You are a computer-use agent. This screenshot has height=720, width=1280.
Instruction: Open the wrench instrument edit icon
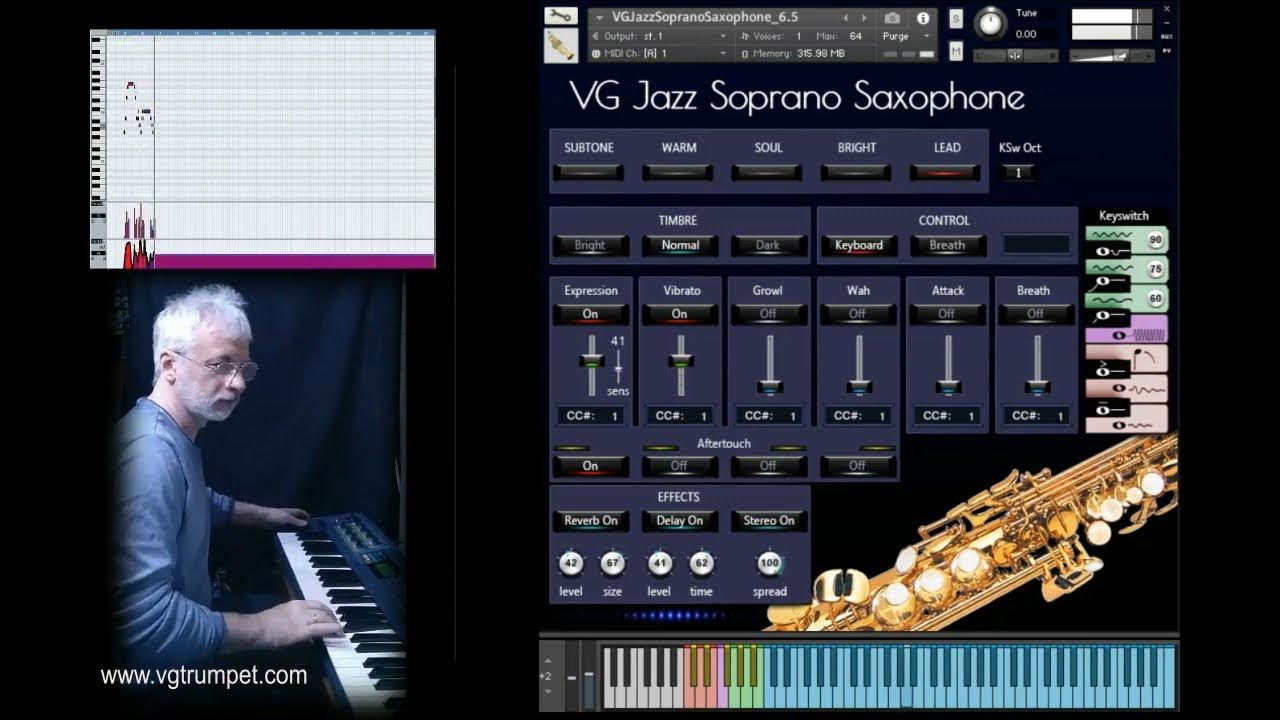click(560, 16)
